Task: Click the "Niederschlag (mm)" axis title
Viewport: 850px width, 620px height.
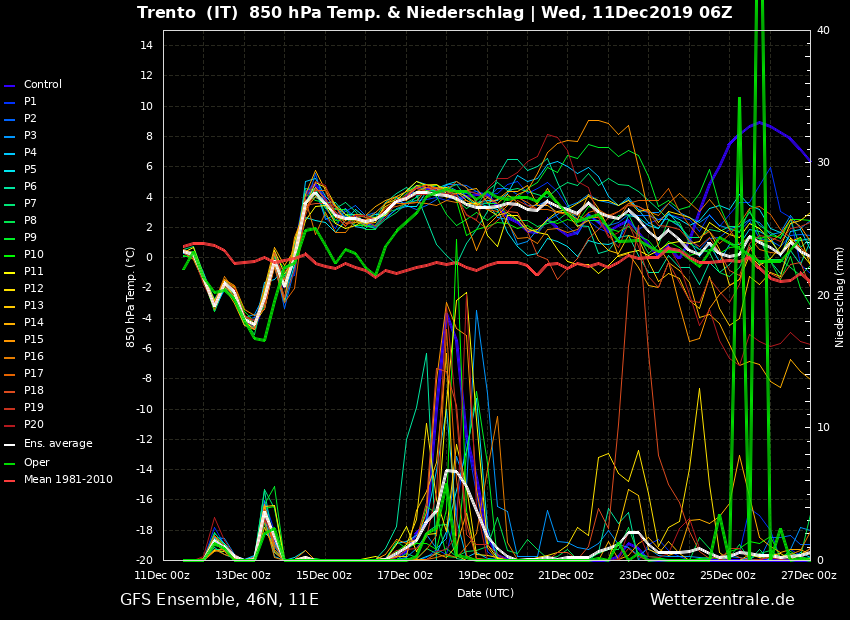Action: [839, 297]
